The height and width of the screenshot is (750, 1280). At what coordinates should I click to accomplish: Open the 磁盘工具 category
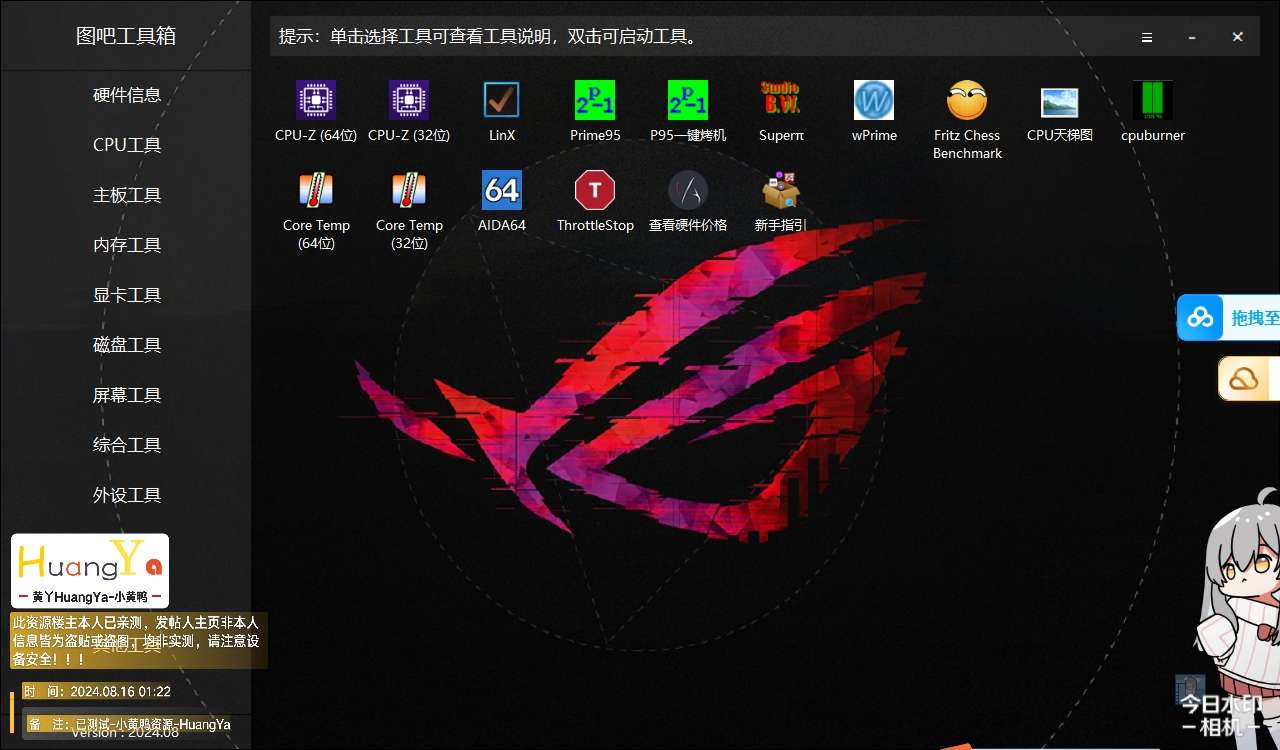[127, 345]
